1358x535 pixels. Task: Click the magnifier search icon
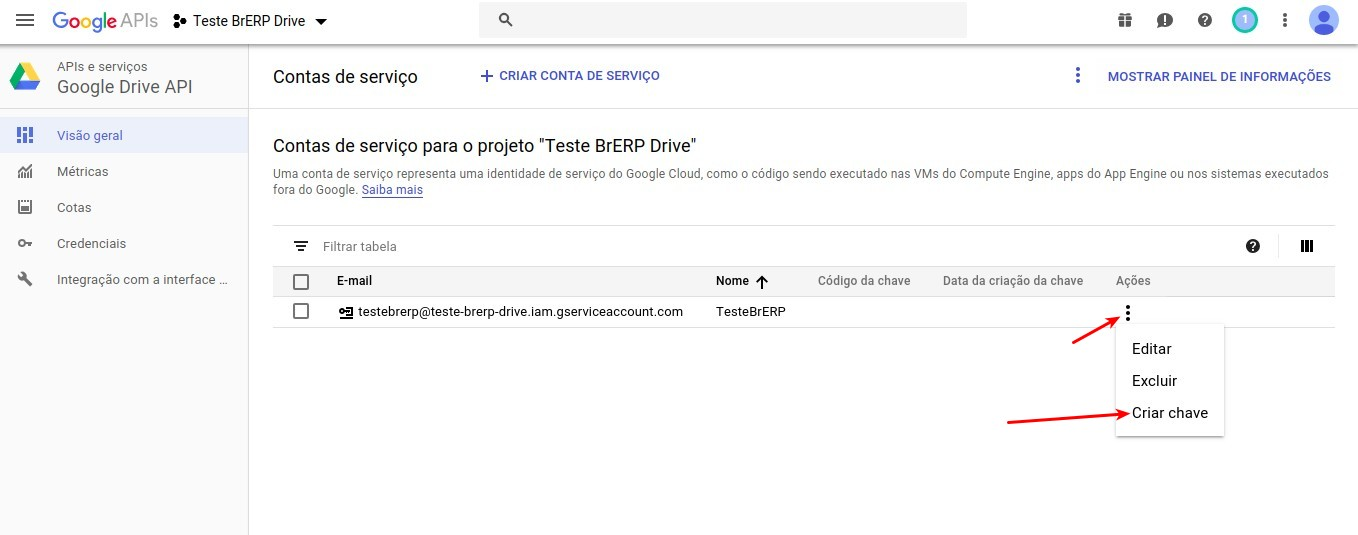tap(506, 20)
